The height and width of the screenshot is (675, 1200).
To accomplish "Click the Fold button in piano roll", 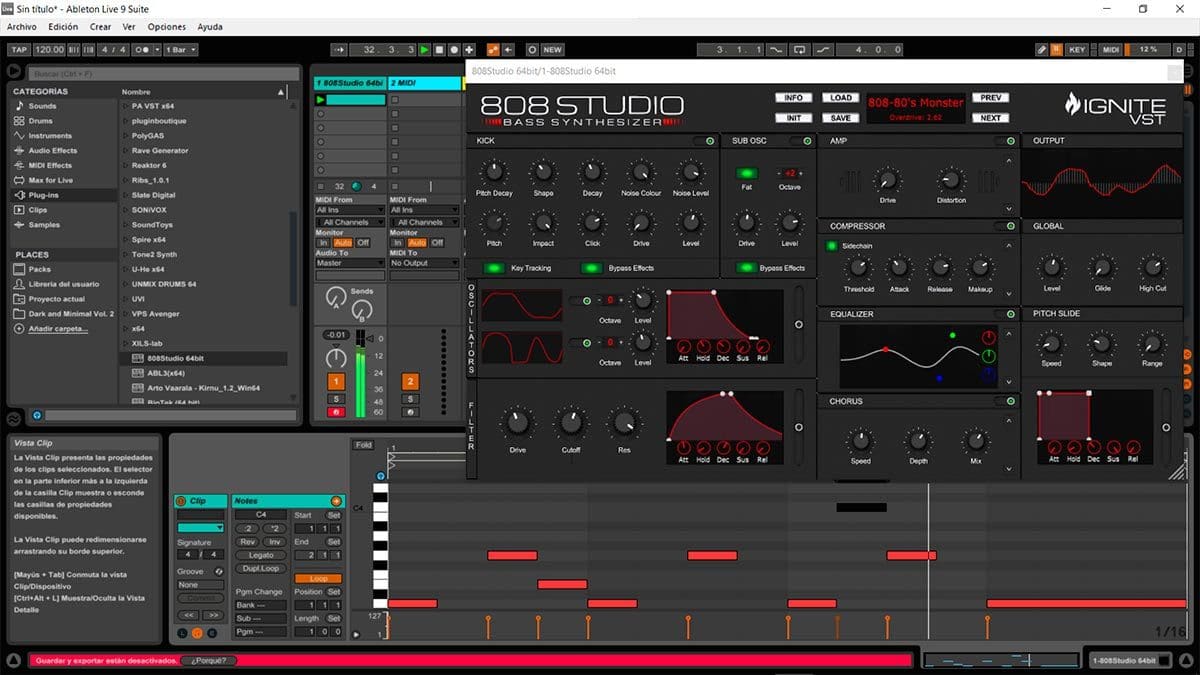I will (x=363, y=445).
